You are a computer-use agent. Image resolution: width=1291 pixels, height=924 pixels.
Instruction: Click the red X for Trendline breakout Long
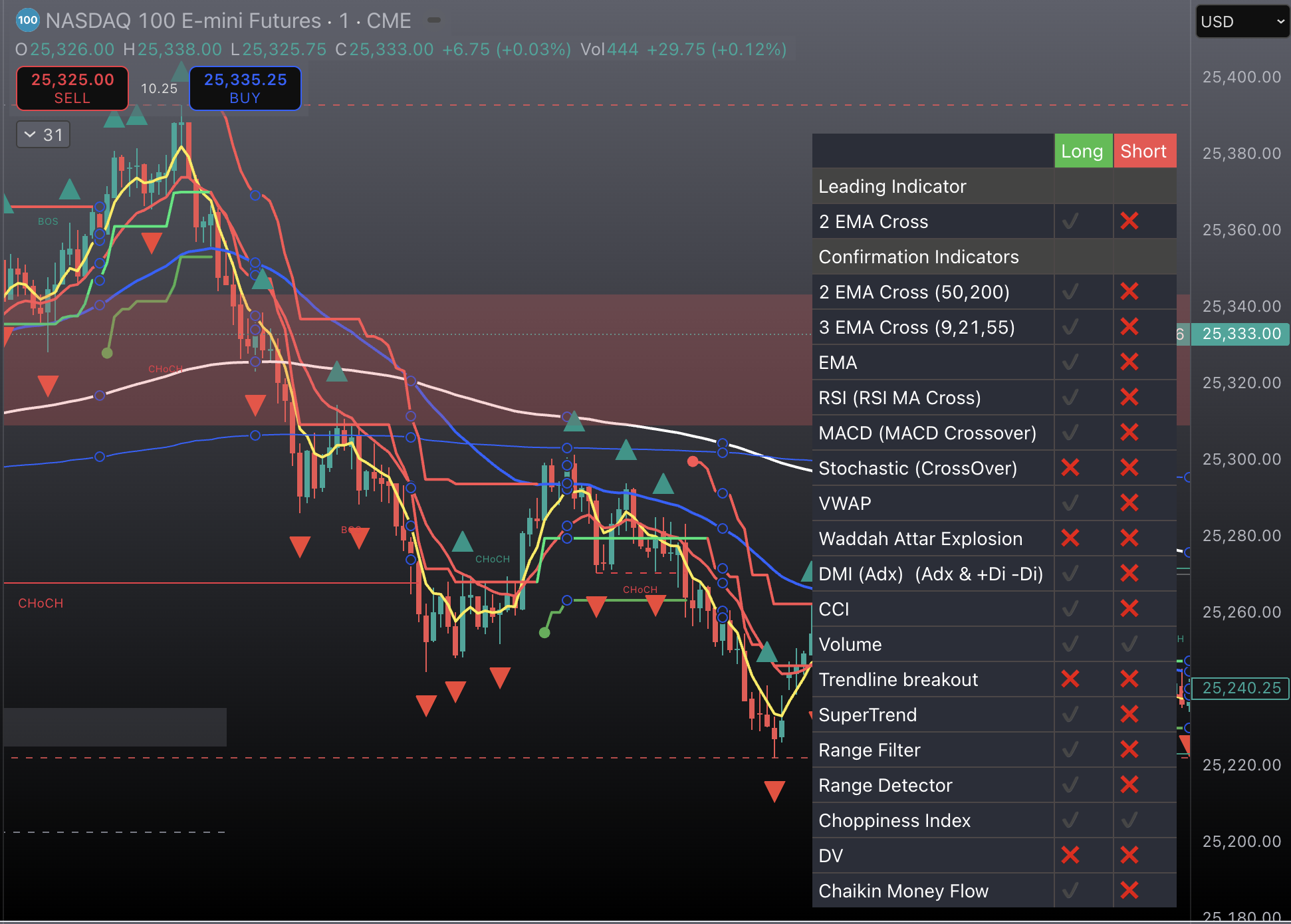(1070, 679)
